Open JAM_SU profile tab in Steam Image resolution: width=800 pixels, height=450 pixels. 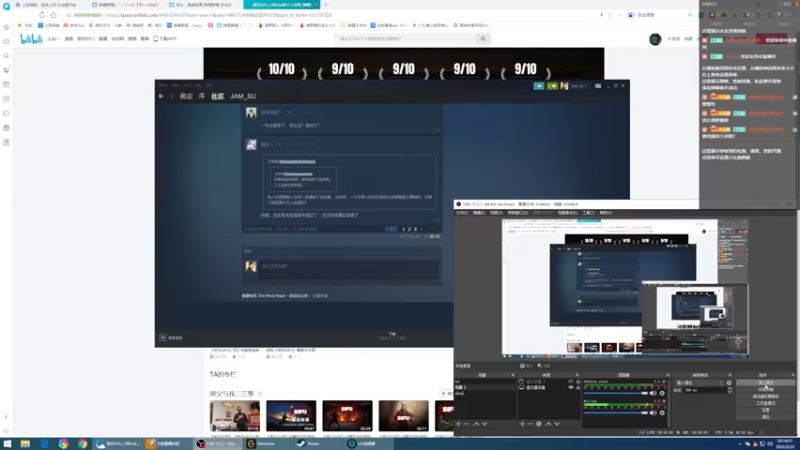pos(243,96)
